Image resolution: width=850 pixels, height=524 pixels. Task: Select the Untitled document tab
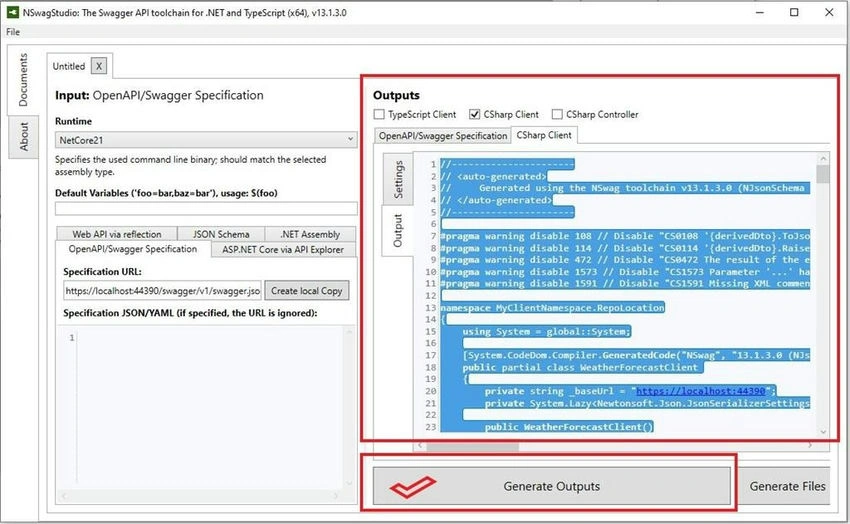point(69,66)
